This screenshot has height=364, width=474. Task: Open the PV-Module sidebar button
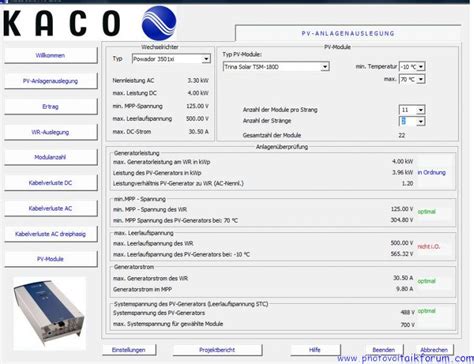(x=51, y=259)
